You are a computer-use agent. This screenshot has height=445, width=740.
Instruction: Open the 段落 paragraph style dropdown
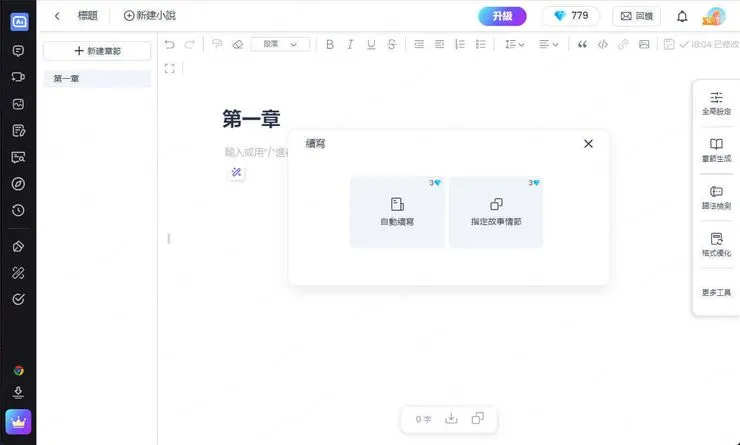(280, 44)
